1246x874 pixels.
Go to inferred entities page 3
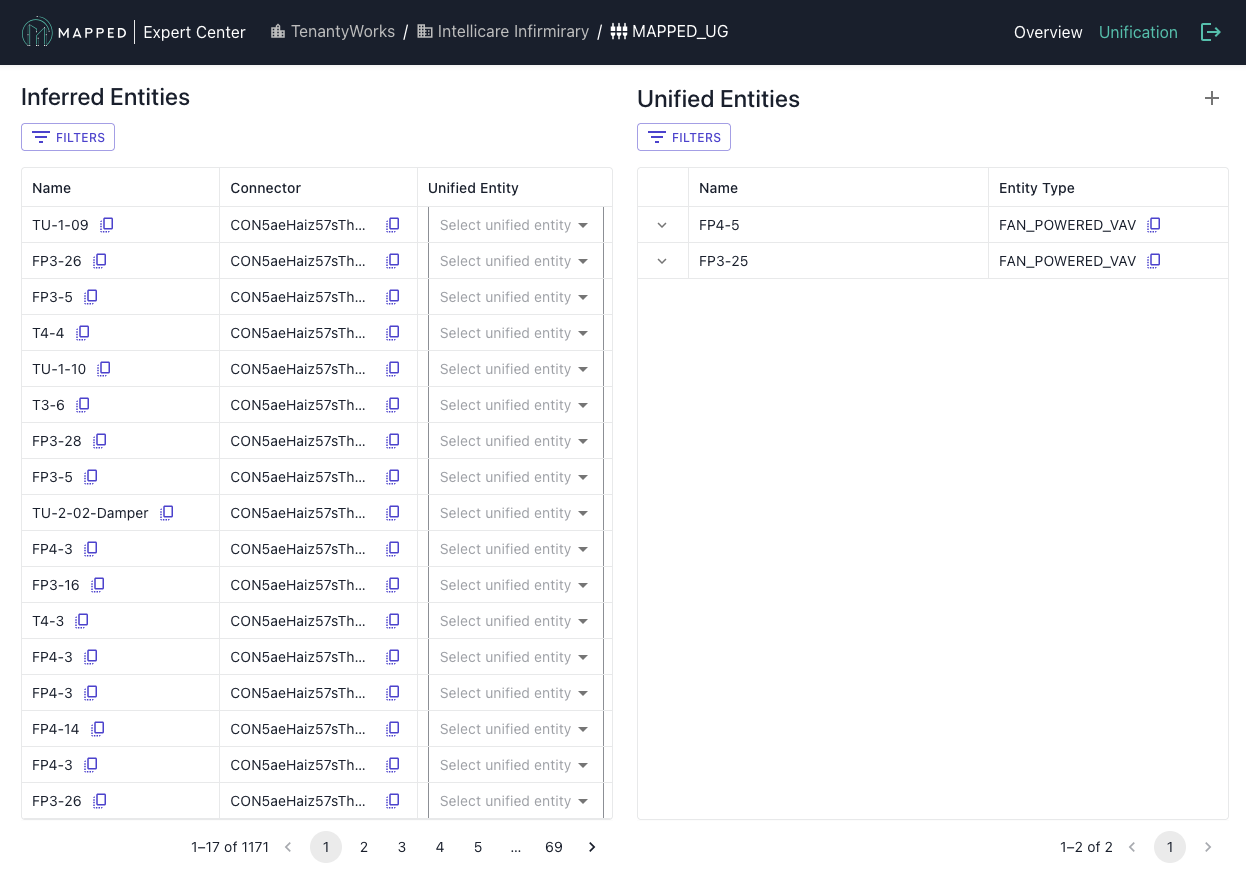click(x=402, y=847)
